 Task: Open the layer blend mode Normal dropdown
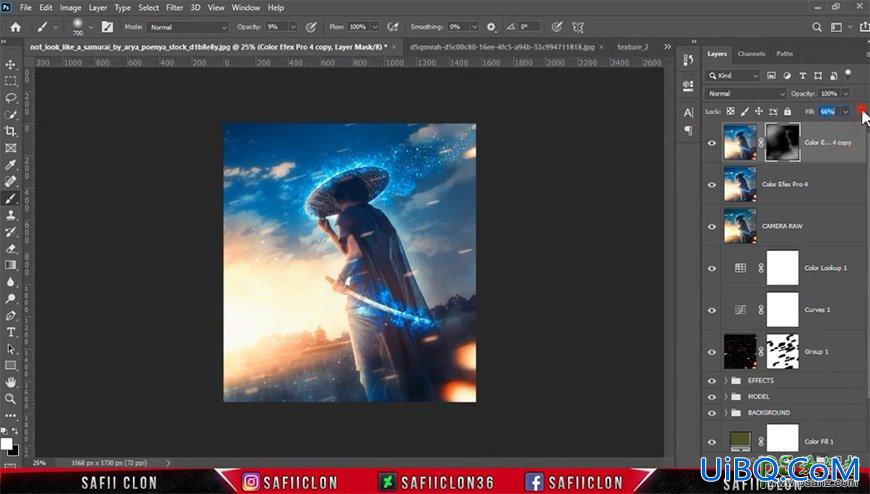[x=746, y=94]
